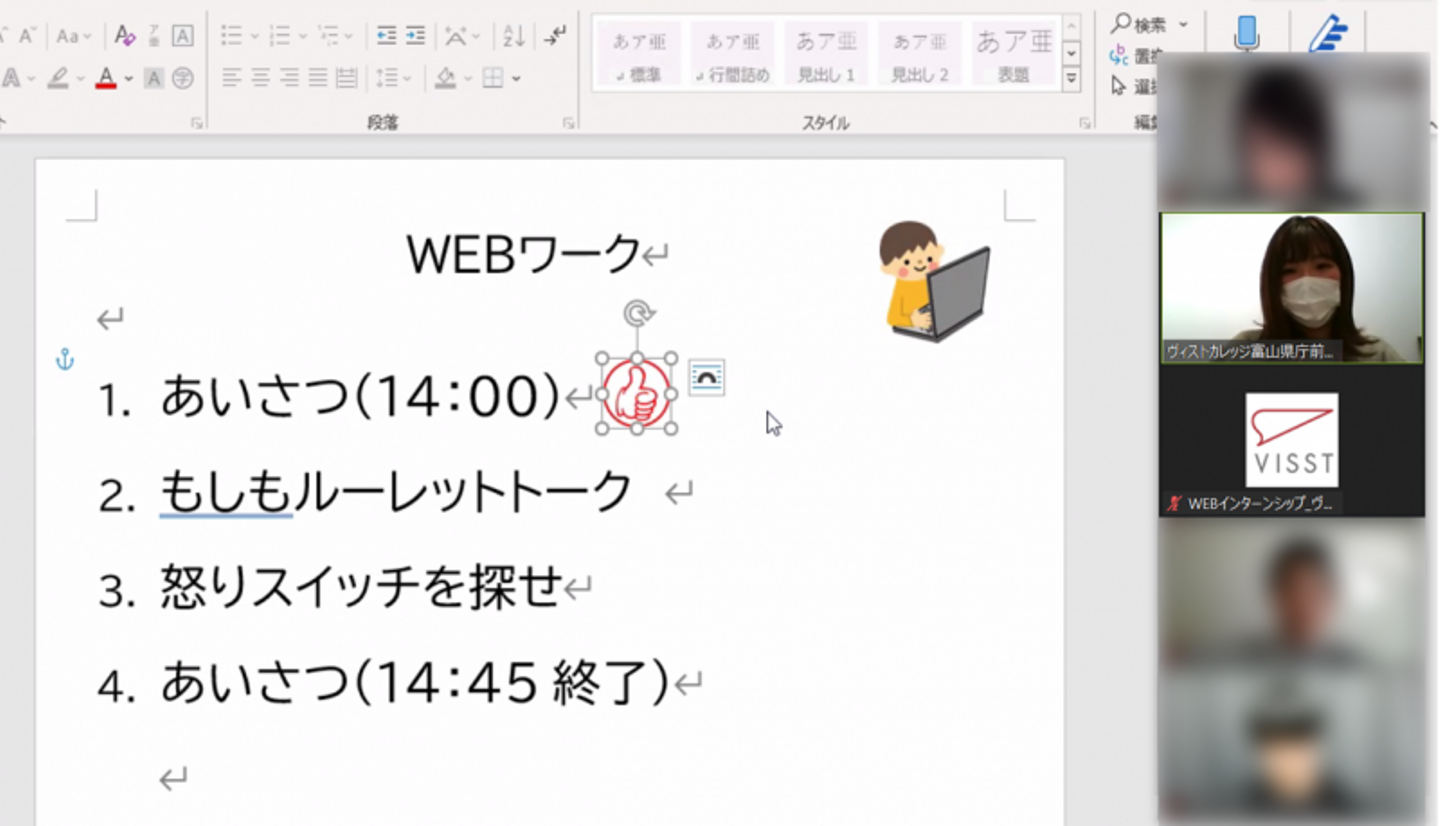Open the multilevel list dropdown arrow

tap(348, 37)
